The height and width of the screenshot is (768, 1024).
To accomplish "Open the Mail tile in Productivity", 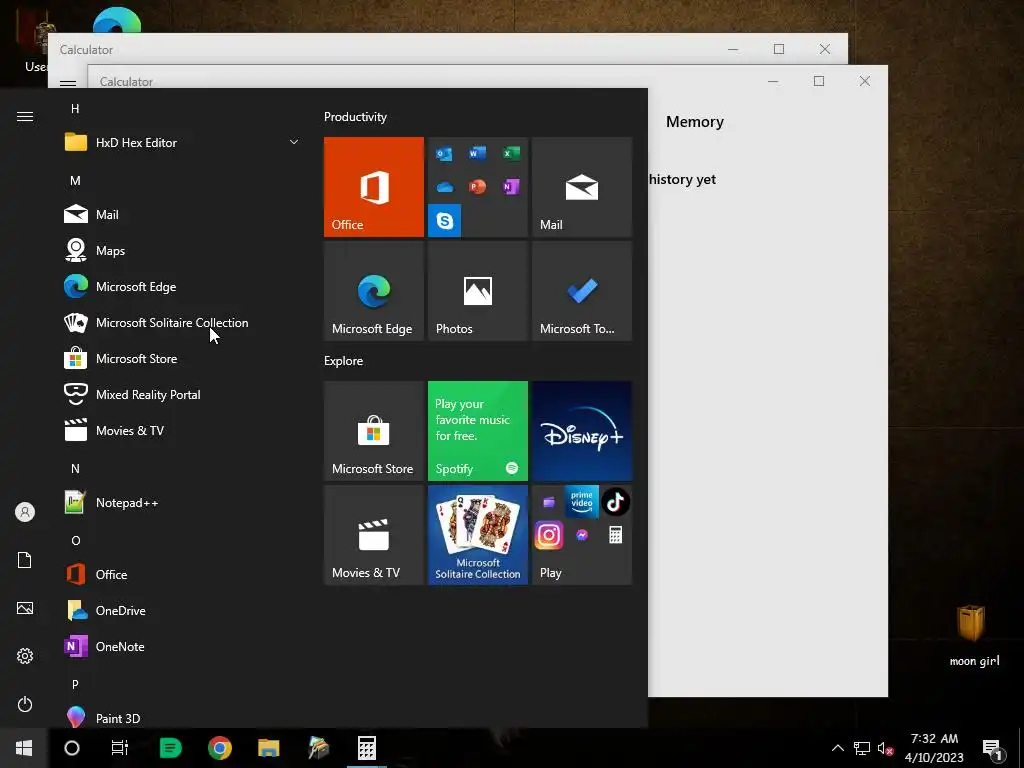I will point(582,187).
